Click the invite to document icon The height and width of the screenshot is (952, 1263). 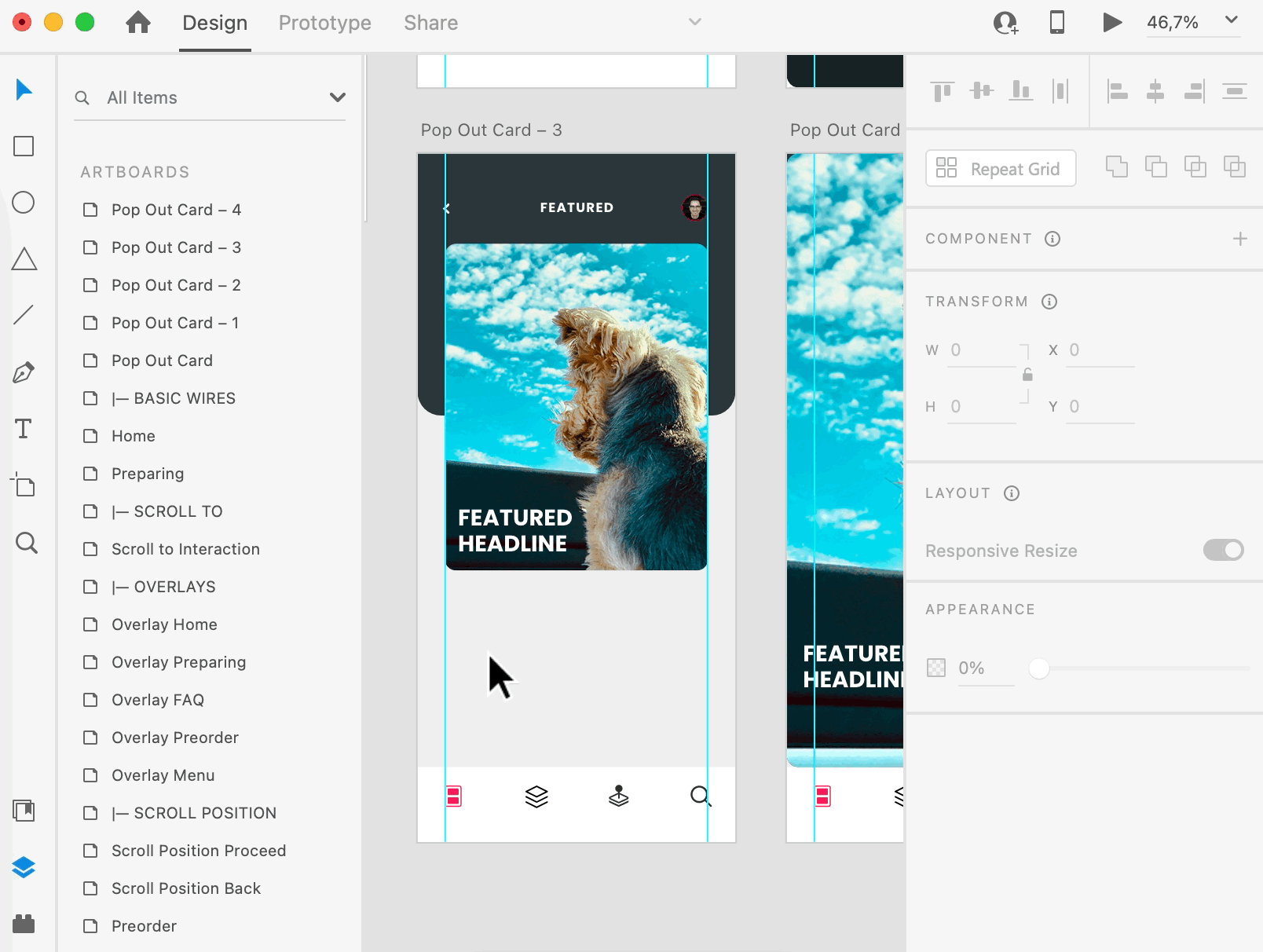click(1005, 23)
